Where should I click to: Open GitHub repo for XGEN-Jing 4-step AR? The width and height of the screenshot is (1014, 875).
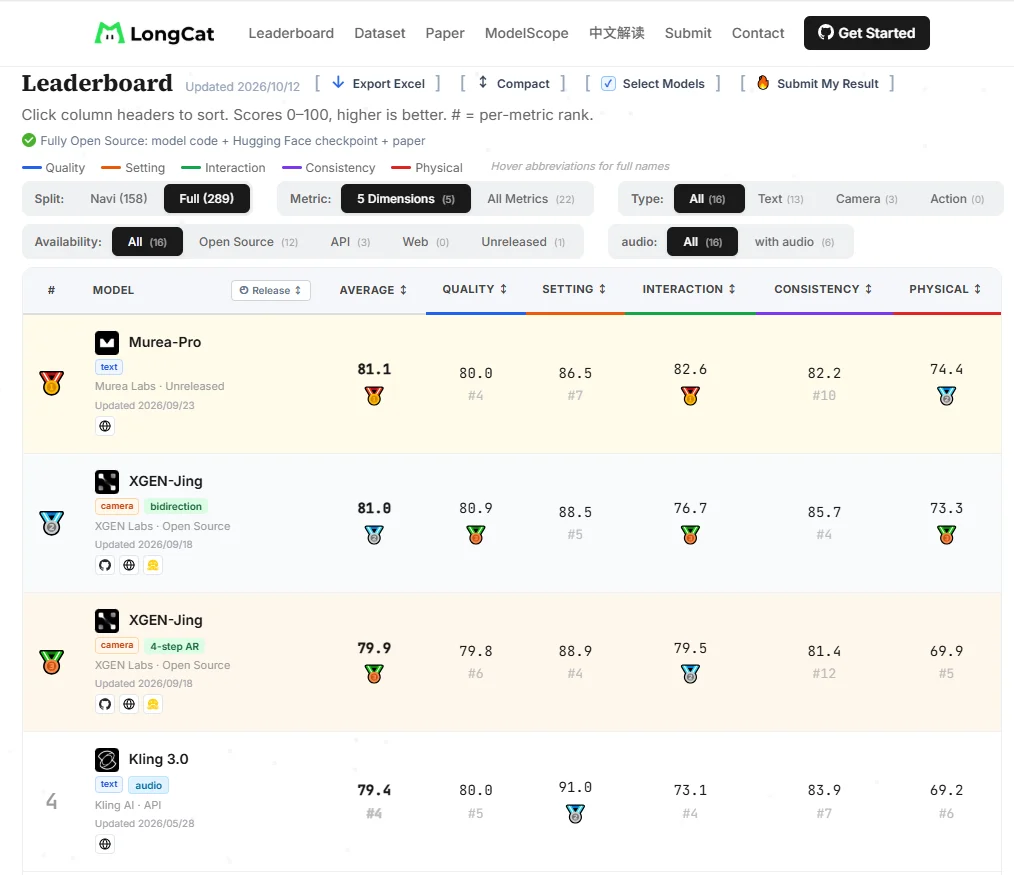point(105,704)
